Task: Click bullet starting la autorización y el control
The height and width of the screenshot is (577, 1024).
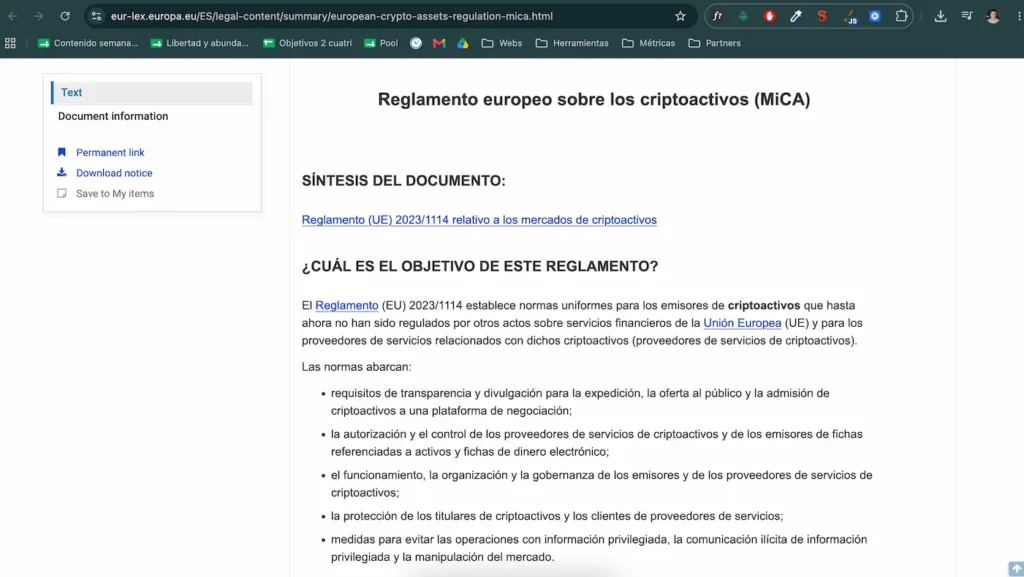Action: pos(596,443)
